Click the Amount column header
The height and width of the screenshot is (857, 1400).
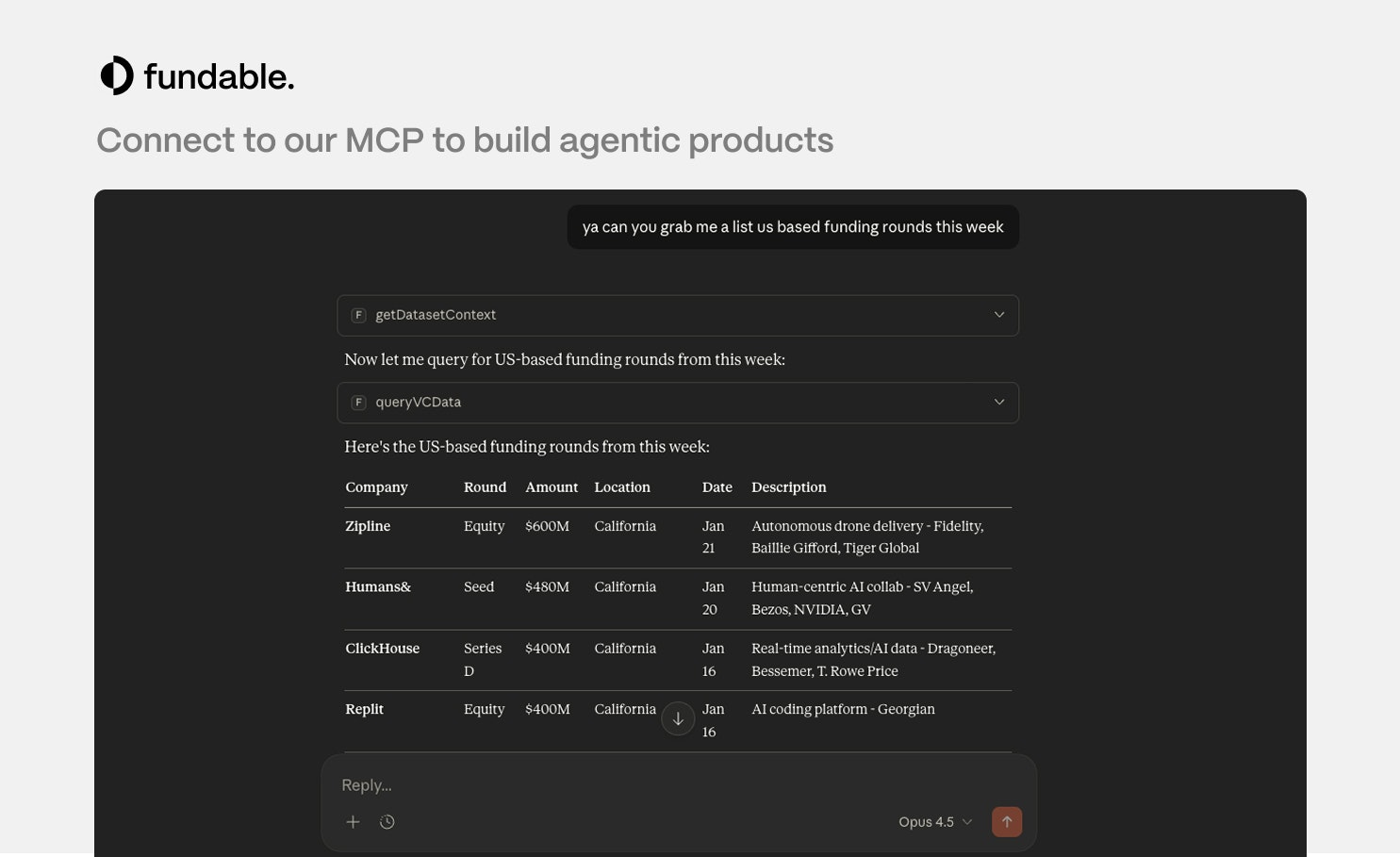click(552, 487)
